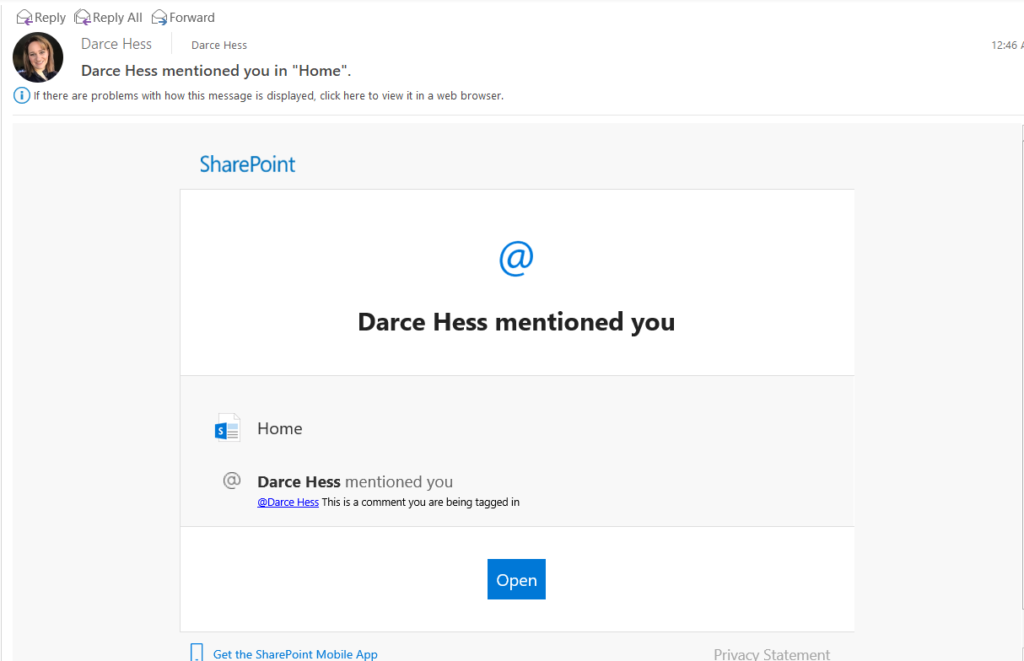Click the large blue @ mention icon
Image resolution: width=1024 pixels, height=661 pixels.
pyautogui.click(x=516, y=259)
